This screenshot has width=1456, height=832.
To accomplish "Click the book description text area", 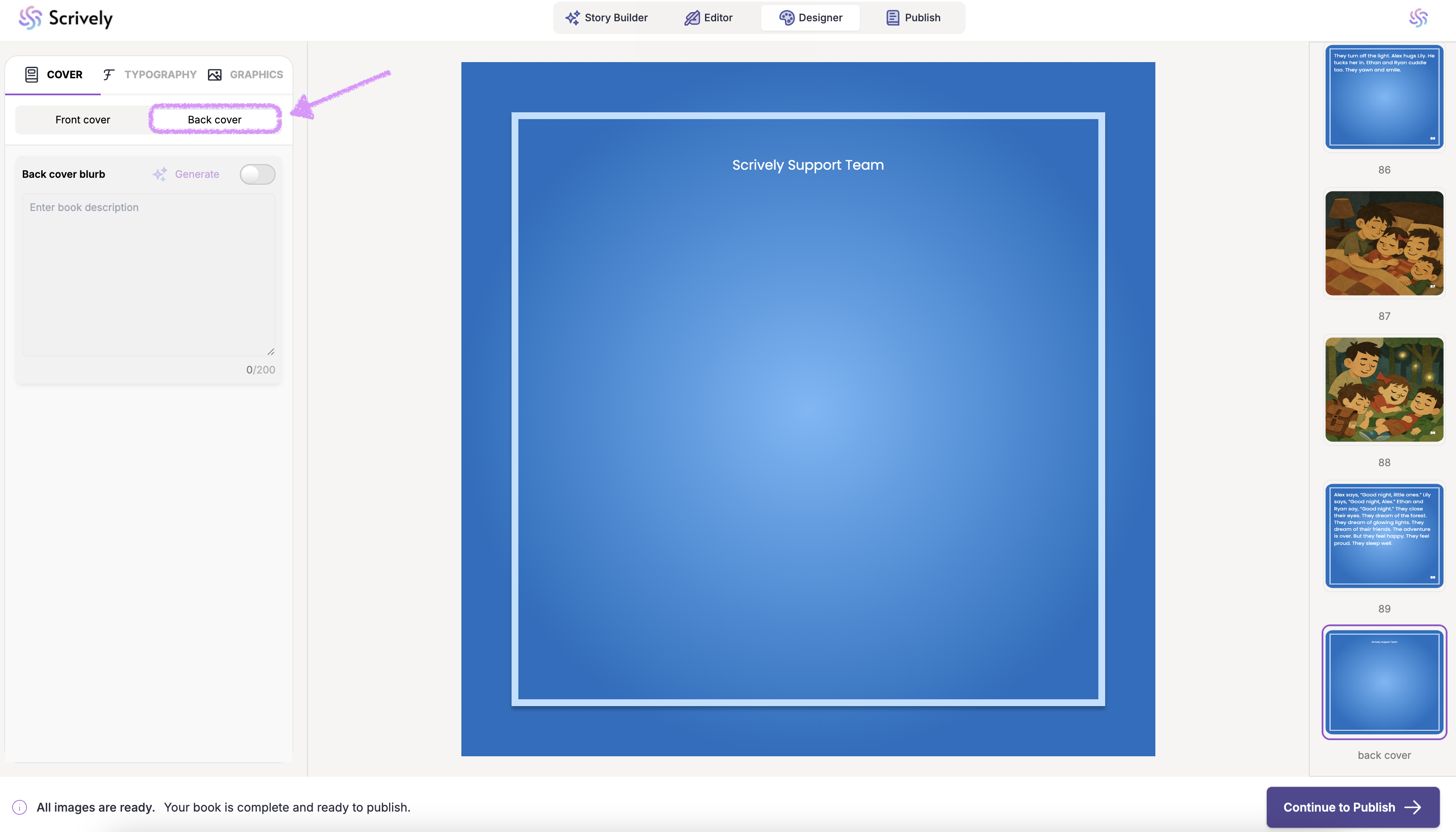I will click(148, 274).
